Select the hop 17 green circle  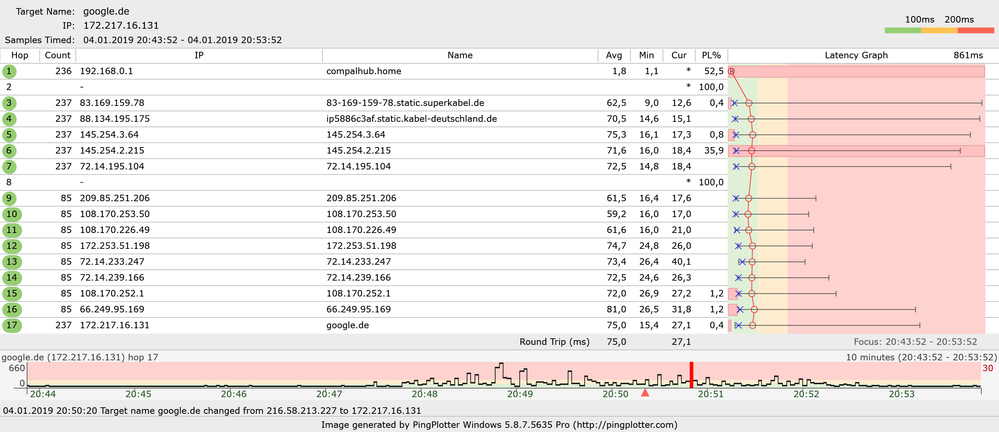click(x=12, y=325)
